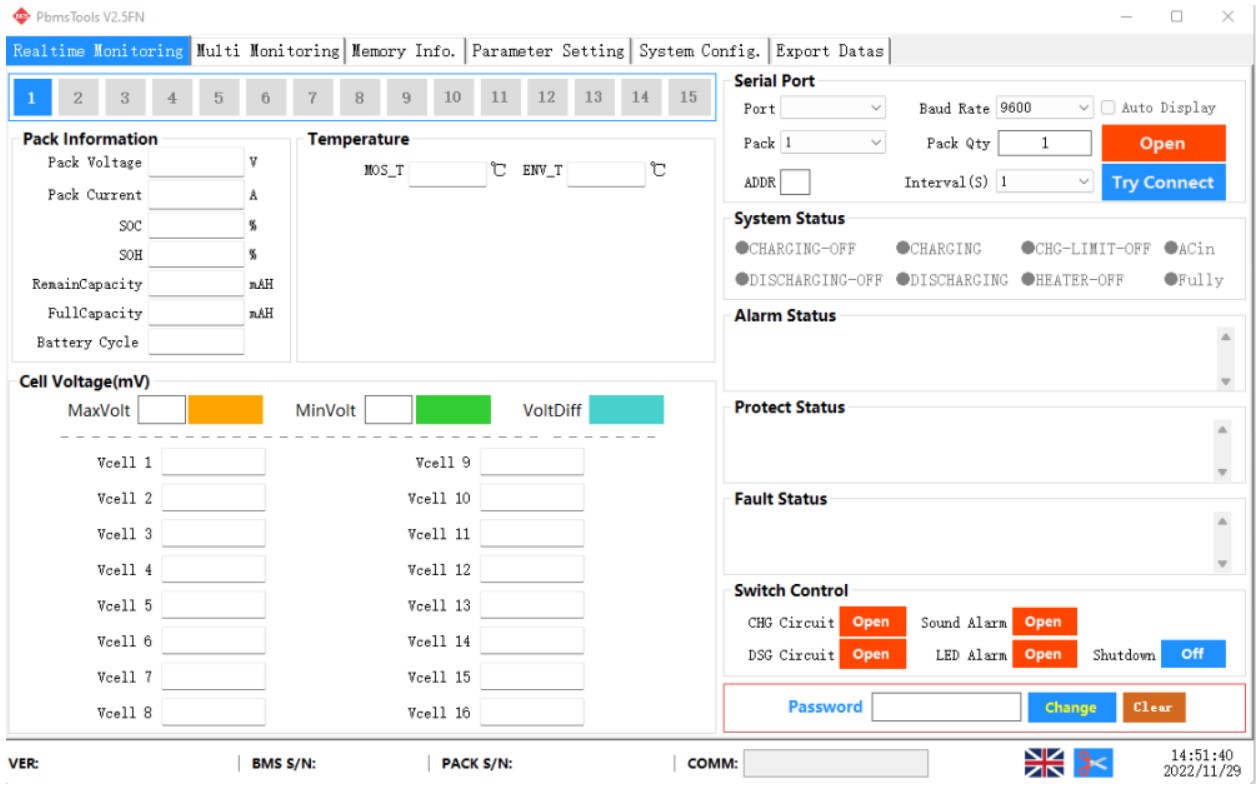Click the Alarm Status scroll down arrow
Image resolution: width=1260 pixels, height=796 pixels.
click(x=1226, y=381)
